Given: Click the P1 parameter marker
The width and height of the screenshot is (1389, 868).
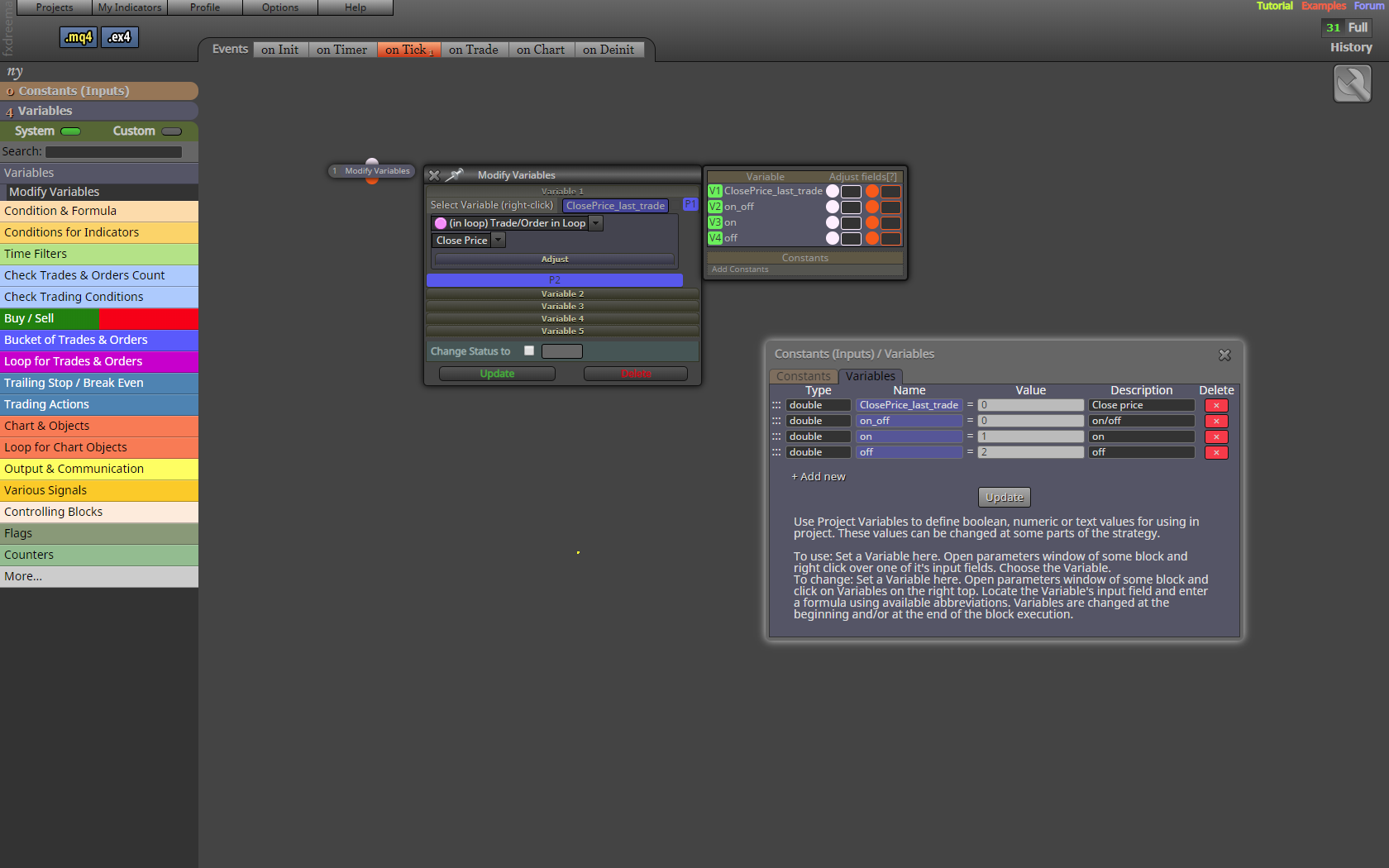Looking at the screenshot, I should coord(690,204).
